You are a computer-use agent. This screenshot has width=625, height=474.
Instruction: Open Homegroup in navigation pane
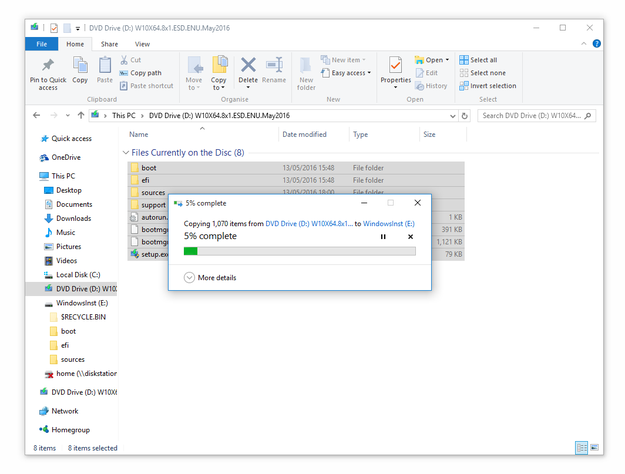coord(65,430)
